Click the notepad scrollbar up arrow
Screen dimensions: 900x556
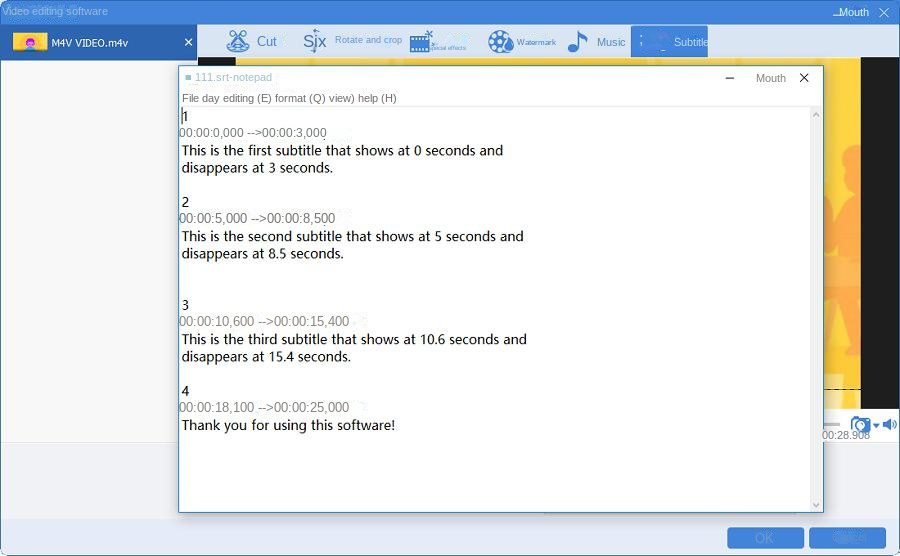coord(816,115)
